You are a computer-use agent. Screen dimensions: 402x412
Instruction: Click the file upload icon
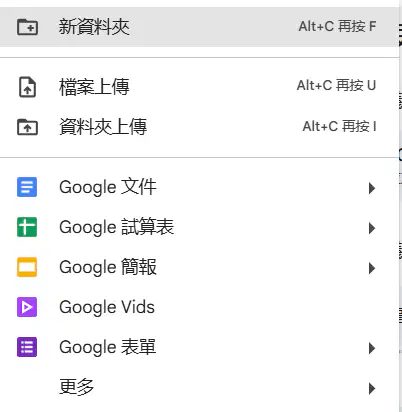(x=27, y=87)
